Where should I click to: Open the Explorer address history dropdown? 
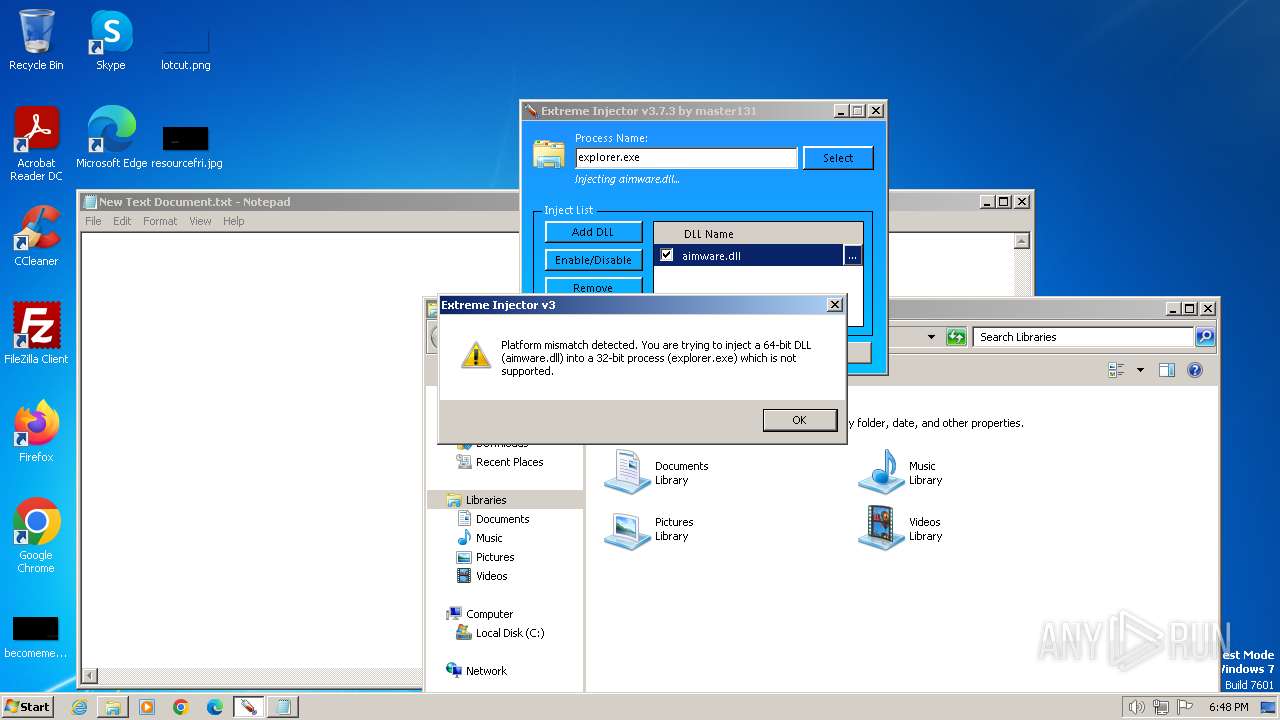931,337
